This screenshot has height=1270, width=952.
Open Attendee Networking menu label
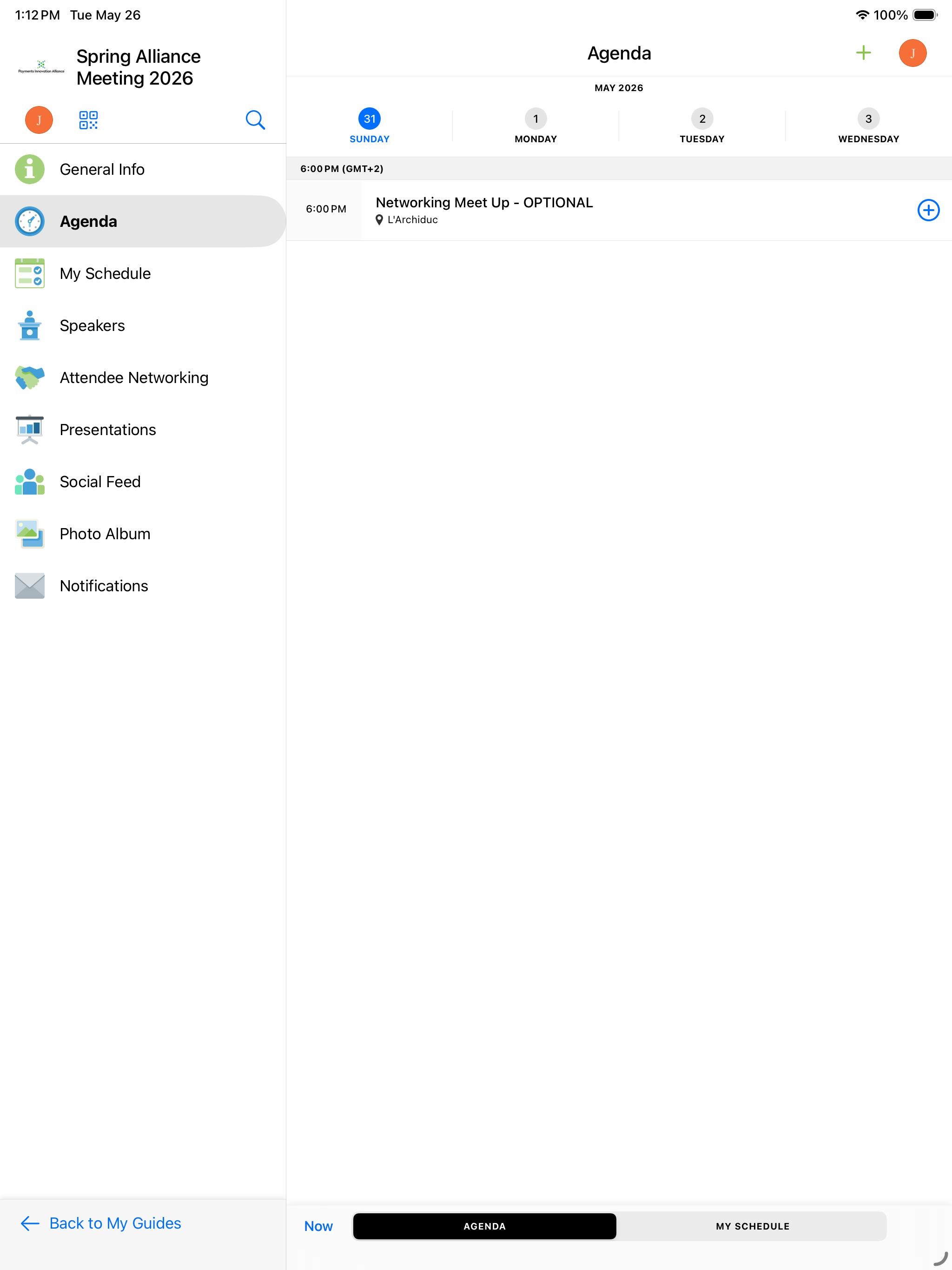pos(134,378)
